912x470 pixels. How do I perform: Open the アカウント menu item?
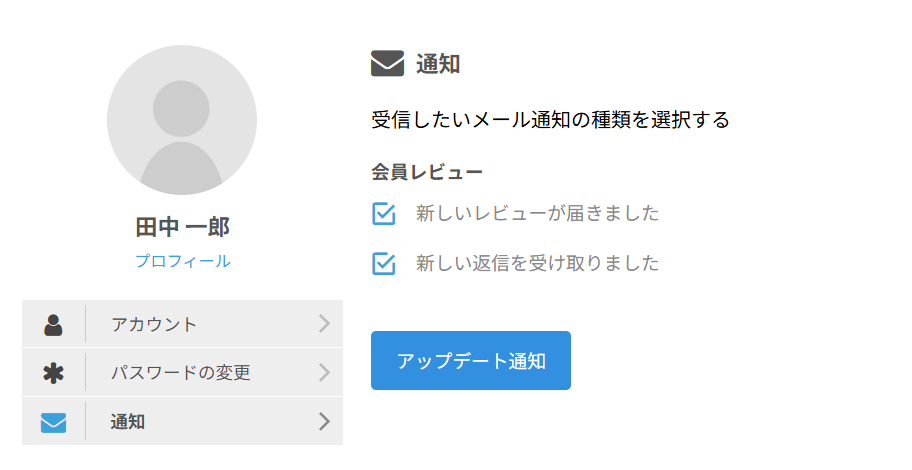pyautogui.click(x=154, y=324)
